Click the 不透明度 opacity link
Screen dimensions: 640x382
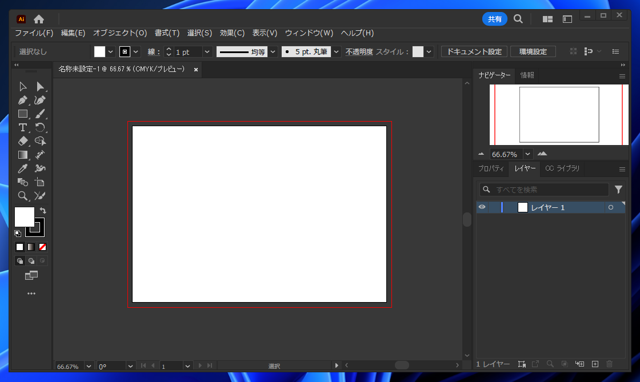coord(359,52)
